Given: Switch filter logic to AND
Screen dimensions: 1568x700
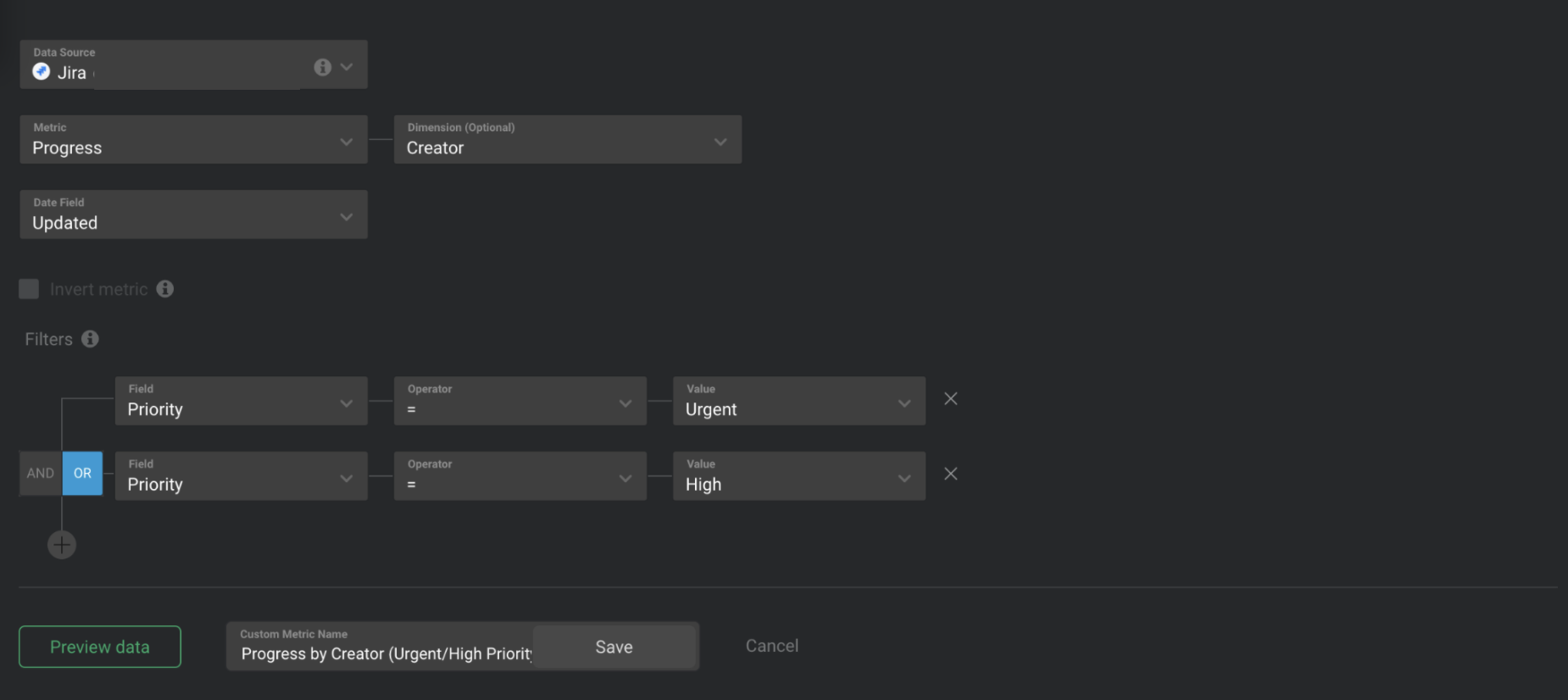Looking at the screenshot, I should pos(41,473).
